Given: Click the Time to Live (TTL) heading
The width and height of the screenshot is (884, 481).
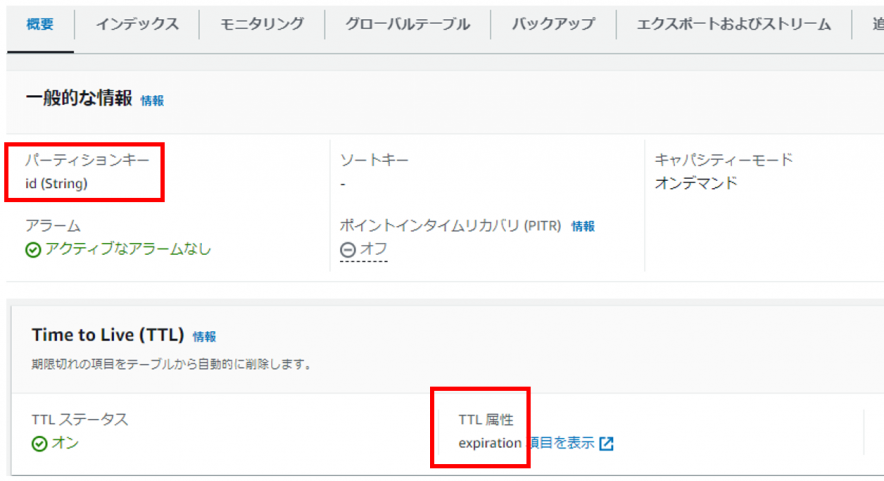Looking at the screenshot, I should 108,335.
